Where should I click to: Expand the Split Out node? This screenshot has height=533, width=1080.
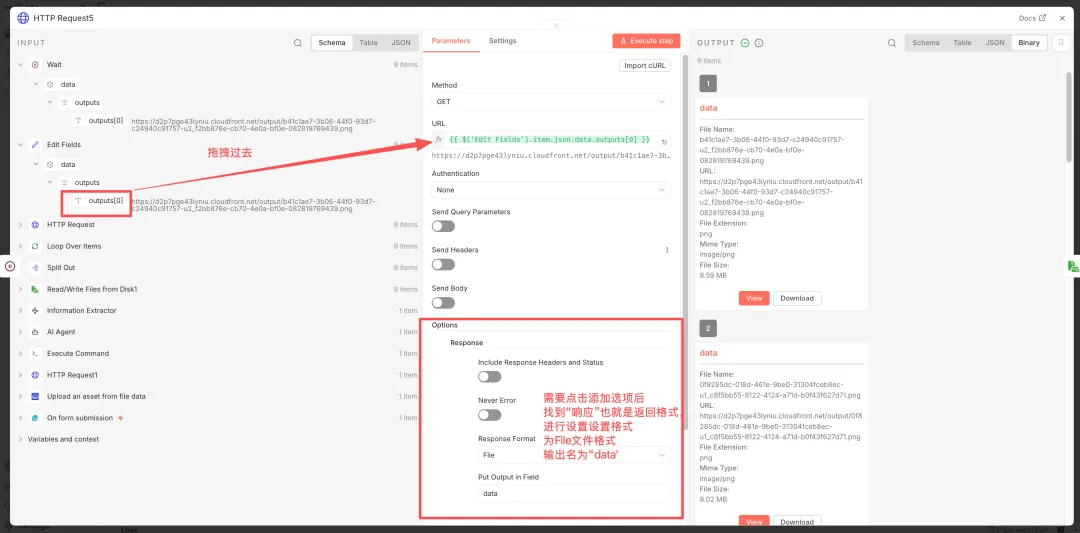(21, 267)
